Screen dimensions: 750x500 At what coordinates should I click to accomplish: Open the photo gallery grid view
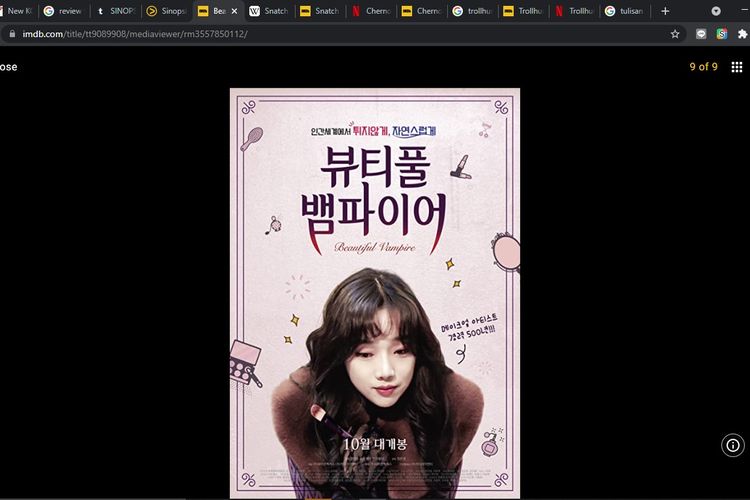coord(737,67)
